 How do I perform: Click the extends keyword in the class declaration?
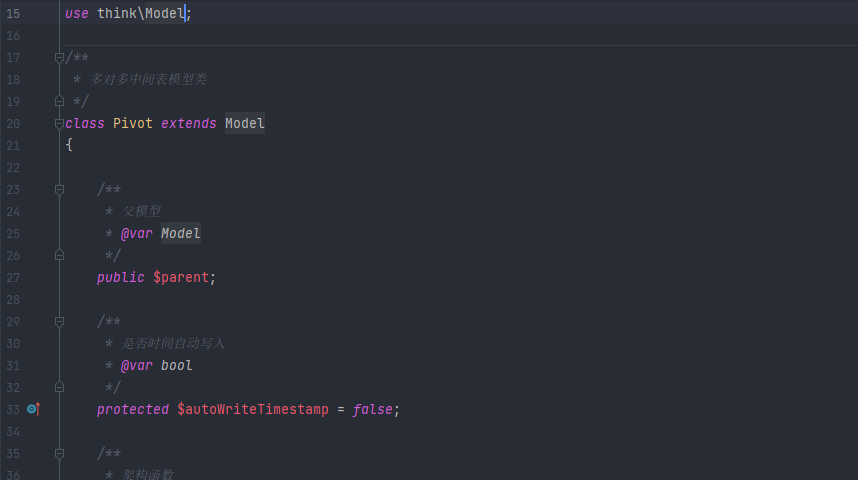pos(188,124)
